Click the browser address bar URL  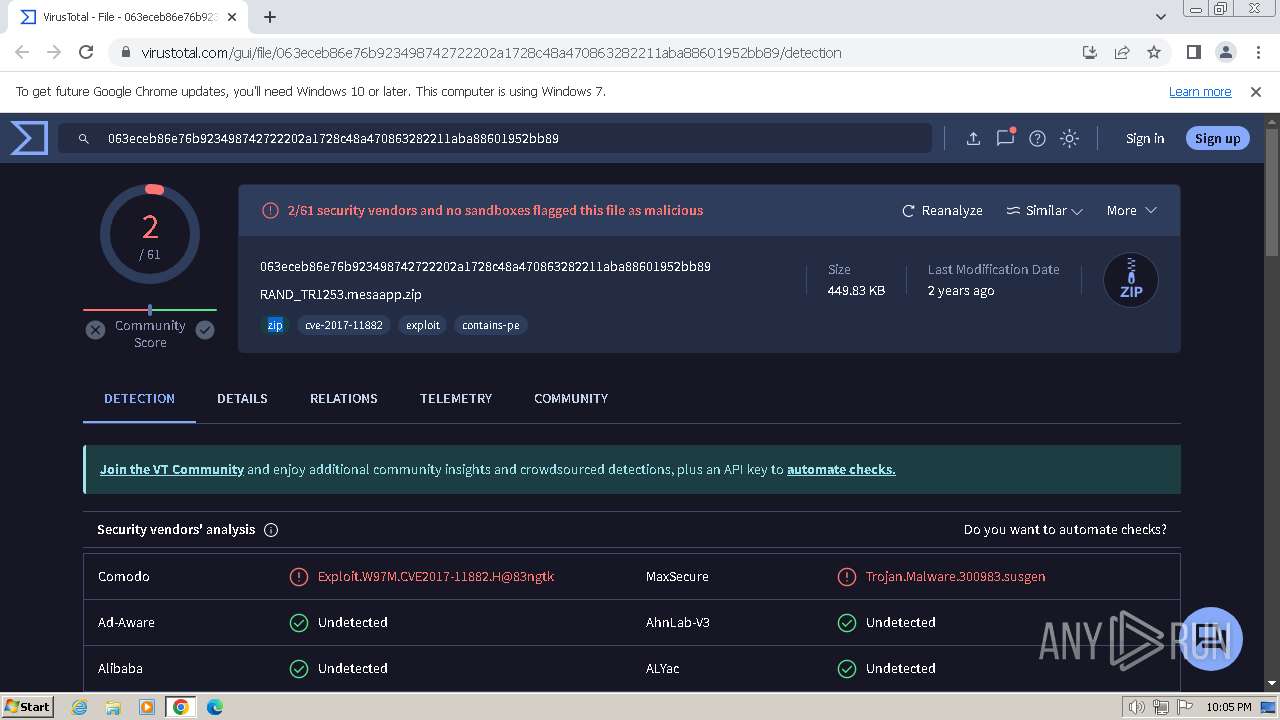(x=491, y=53)
